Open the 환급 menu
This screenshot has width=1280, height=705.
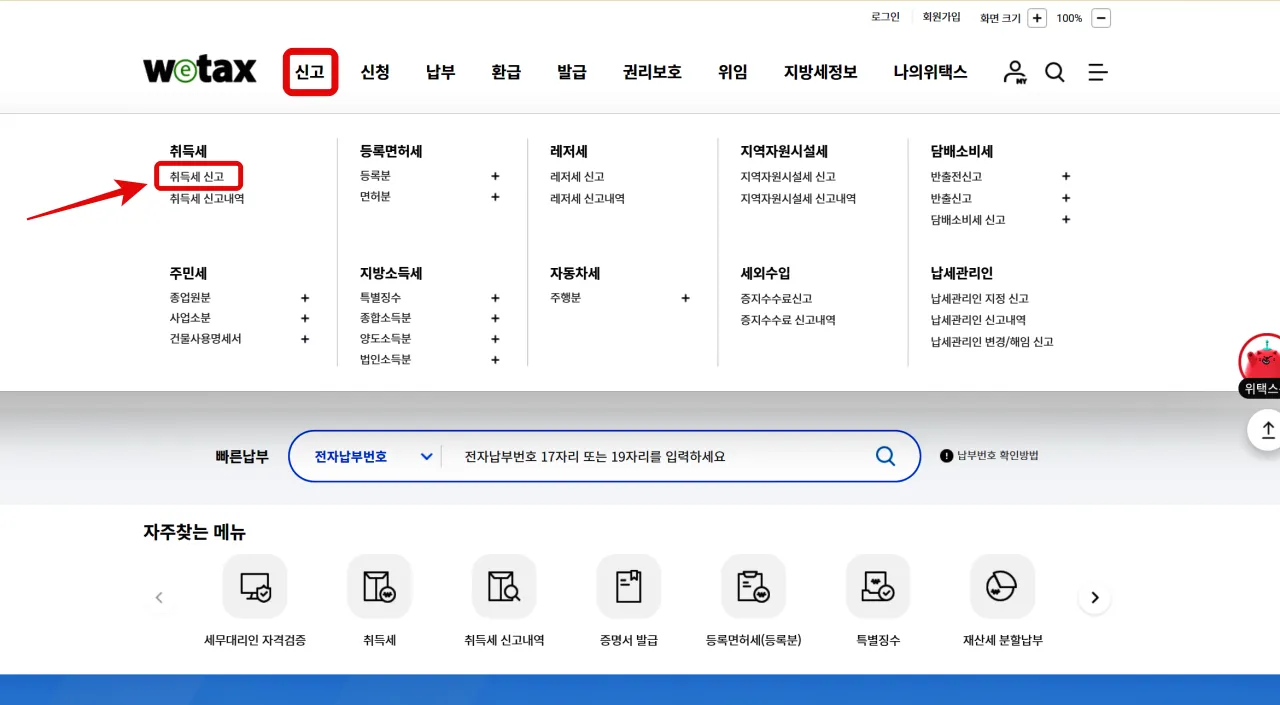click(x=506, y=72)
